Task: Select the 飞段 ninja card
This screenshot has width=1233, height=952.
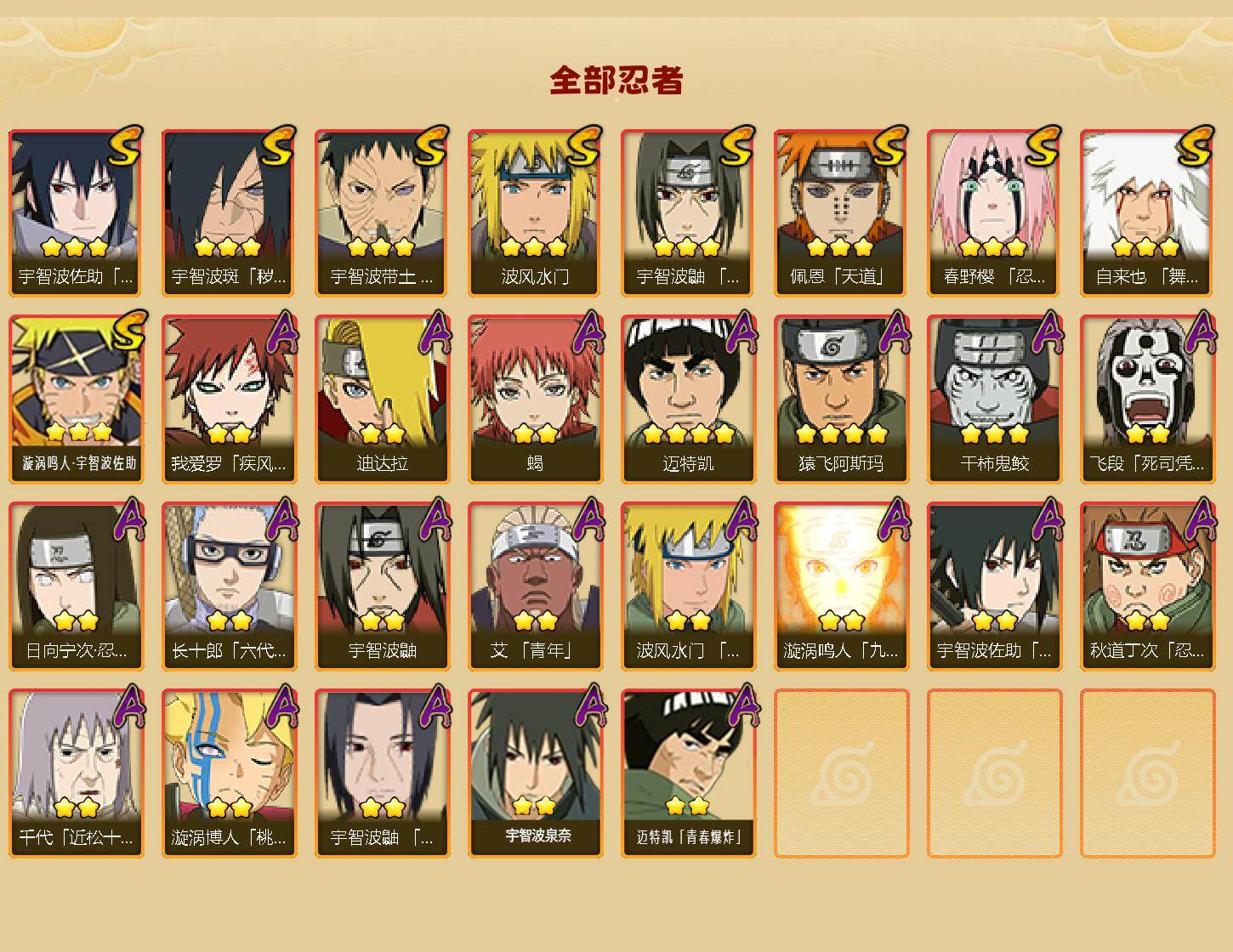Action: (1147, 399)
